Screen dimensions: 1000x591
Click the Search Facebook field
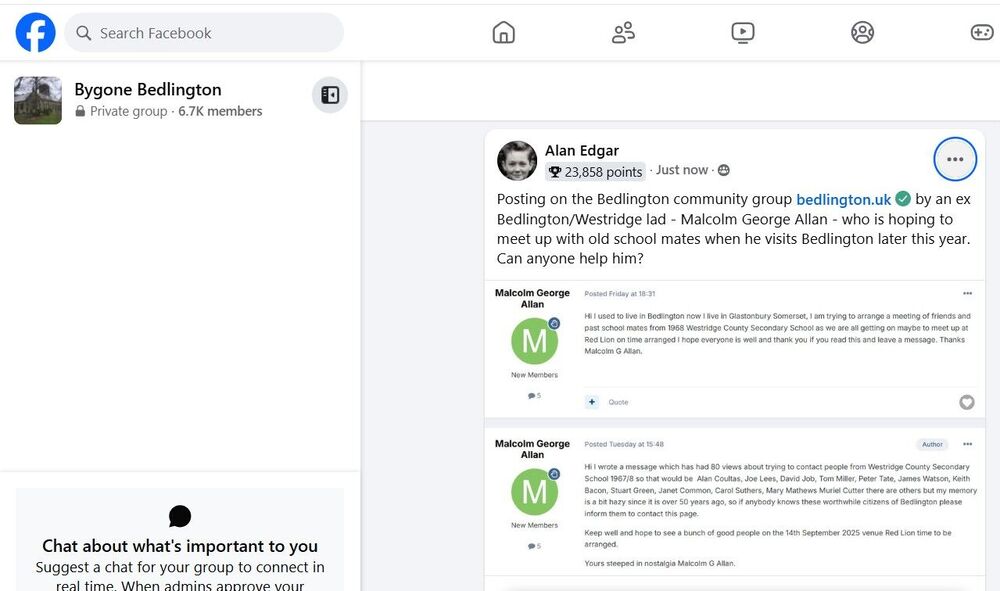(203, 33)
